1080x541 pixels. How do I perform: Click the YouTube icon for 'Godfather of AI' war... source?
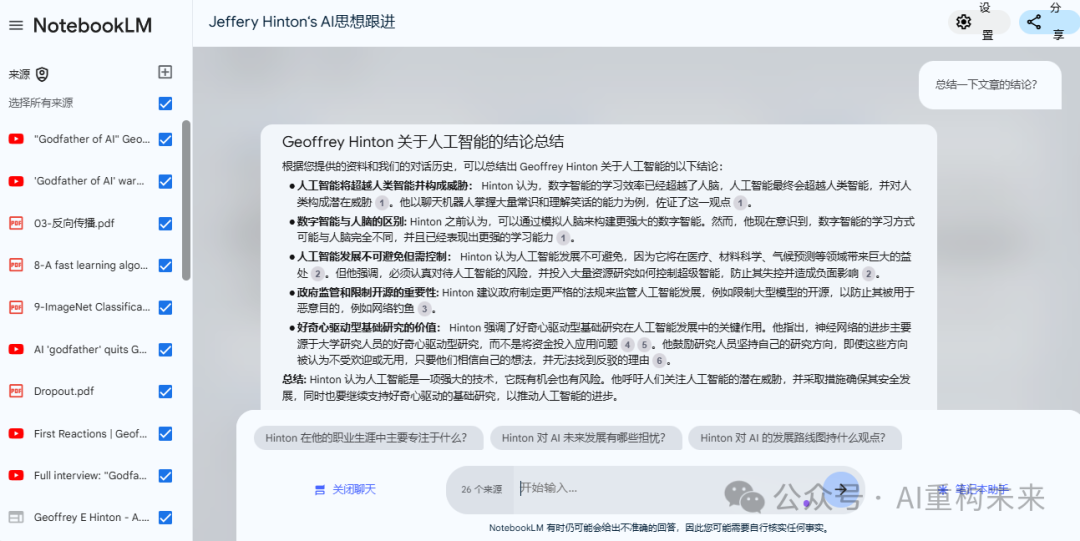pyautogui.click(x=16, y=181)
